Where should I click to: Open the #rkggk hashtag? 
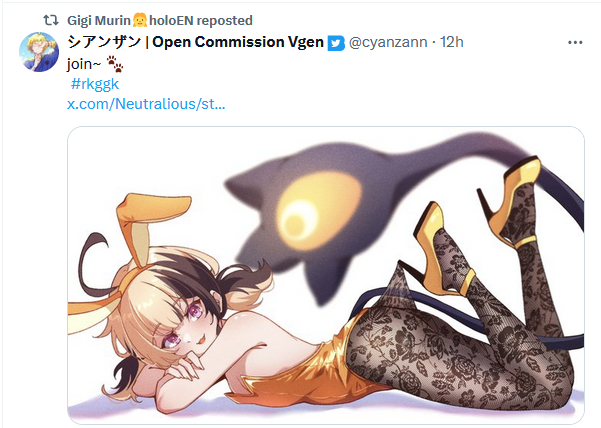pos(95,84)
